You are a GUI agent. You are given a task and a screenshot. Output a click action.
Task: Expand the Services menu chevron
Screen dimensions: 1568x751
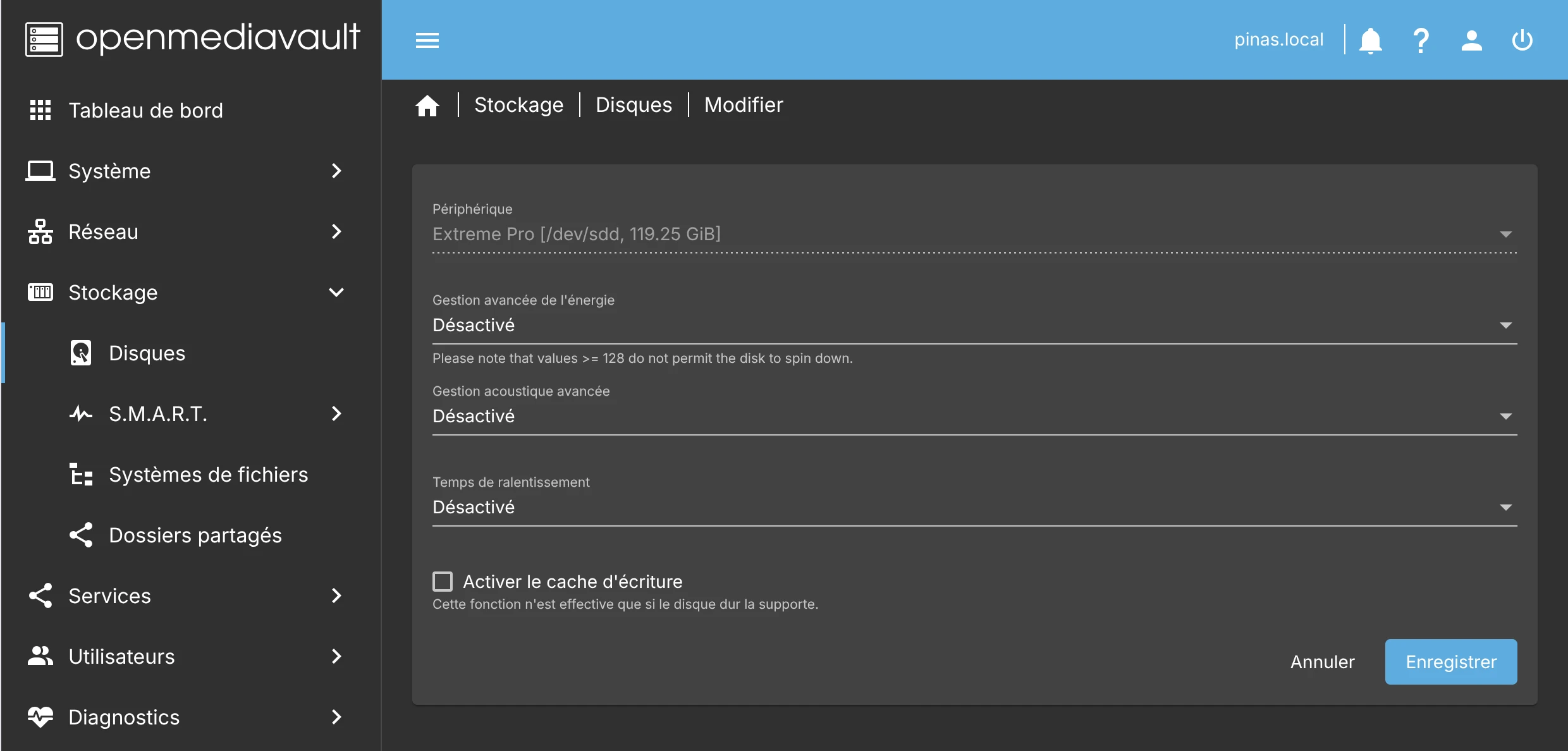point(336,595)
